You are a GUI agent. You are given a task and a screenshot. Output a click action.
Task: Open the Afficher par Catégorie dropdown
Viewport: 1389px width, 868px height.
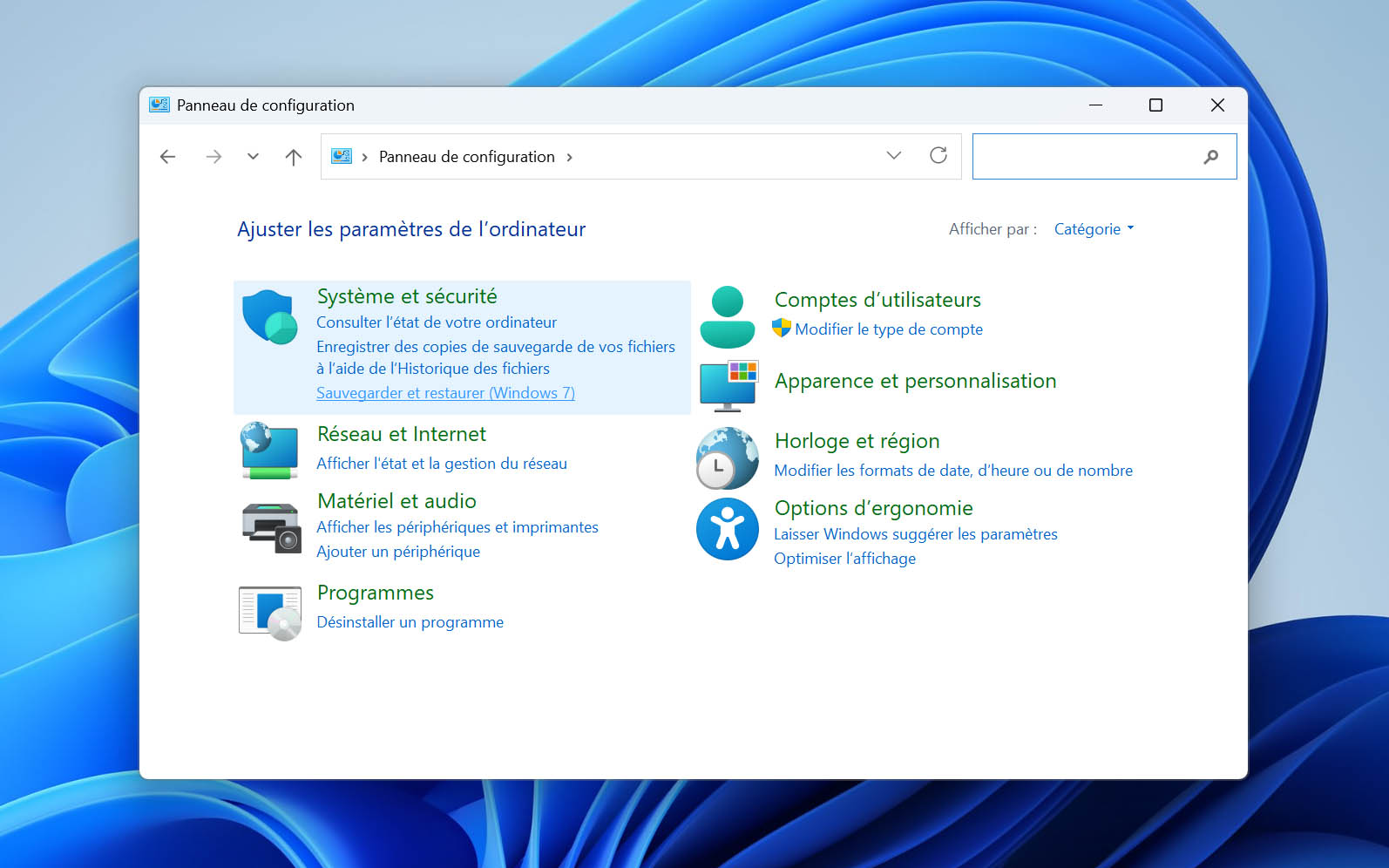click(x=1094, y=229)
